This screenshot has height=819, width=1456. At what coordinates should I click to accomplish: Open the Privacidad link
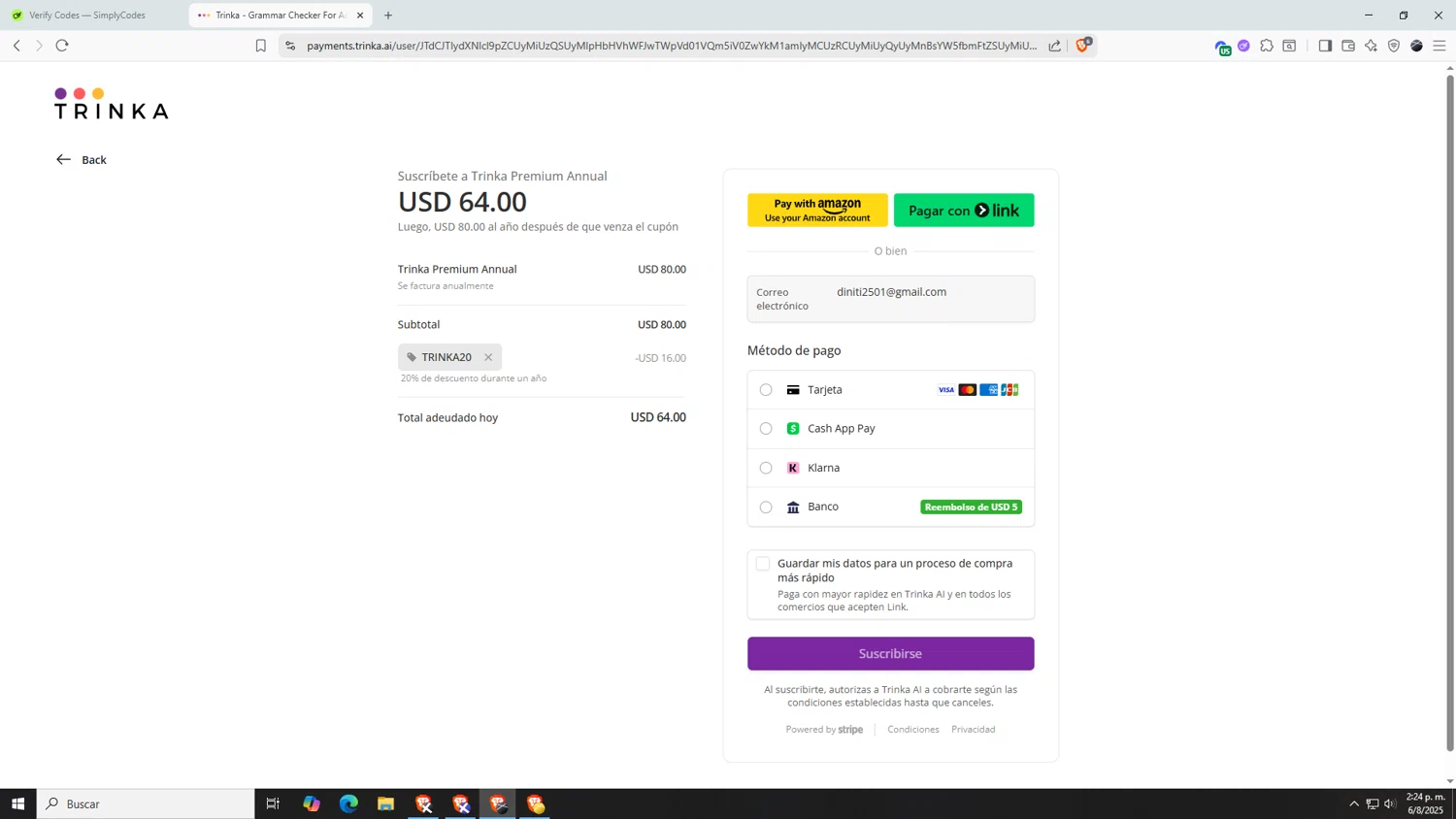tap(973, 729)
